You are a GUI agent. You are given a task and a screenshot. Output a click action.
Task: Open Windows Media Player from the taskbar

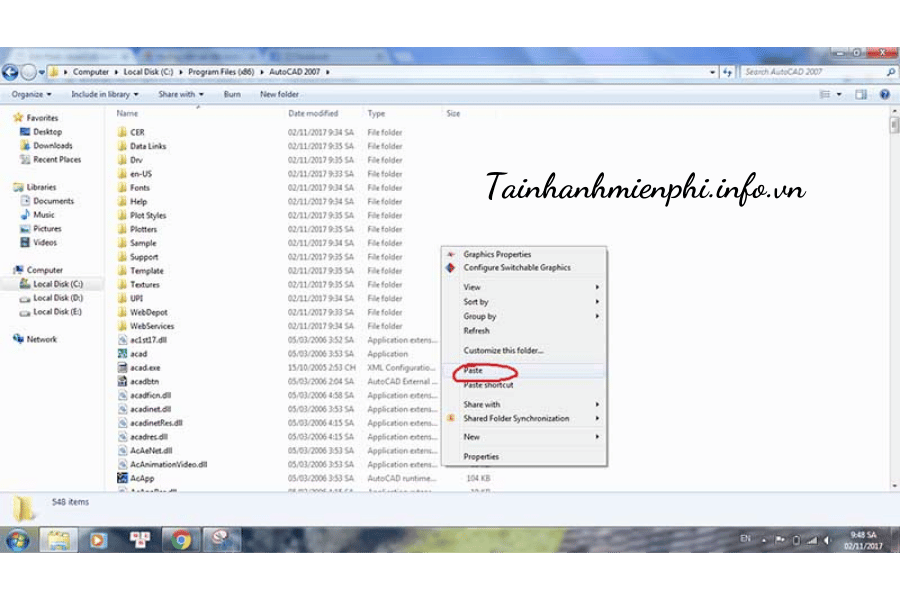pyautogui.click(x=99, y=540)
